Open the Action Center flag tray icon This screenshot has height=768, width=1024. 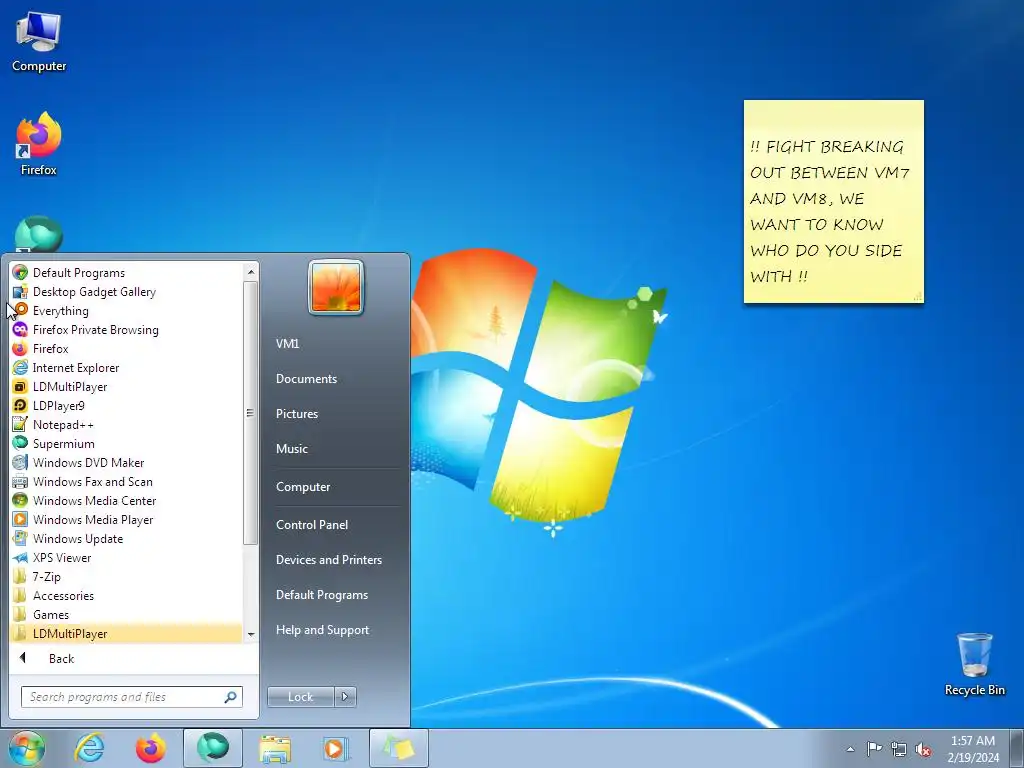(x=874, y=748)
